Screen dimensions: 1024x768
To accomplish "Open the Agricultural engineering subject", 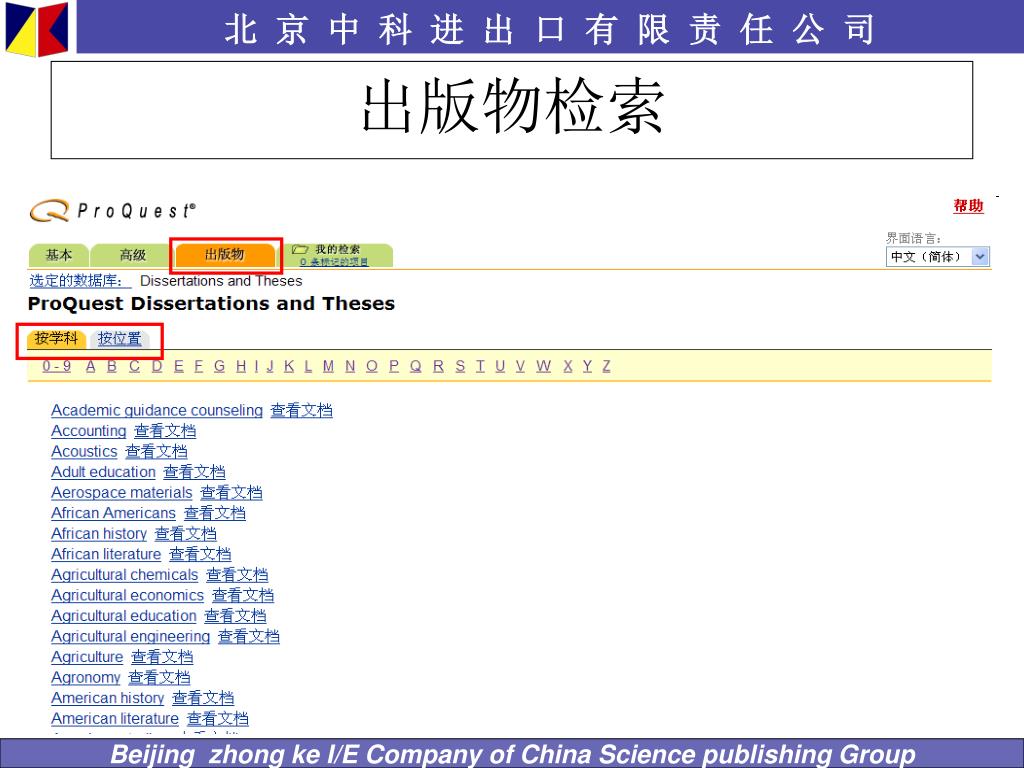I will [x=131, y=637].
